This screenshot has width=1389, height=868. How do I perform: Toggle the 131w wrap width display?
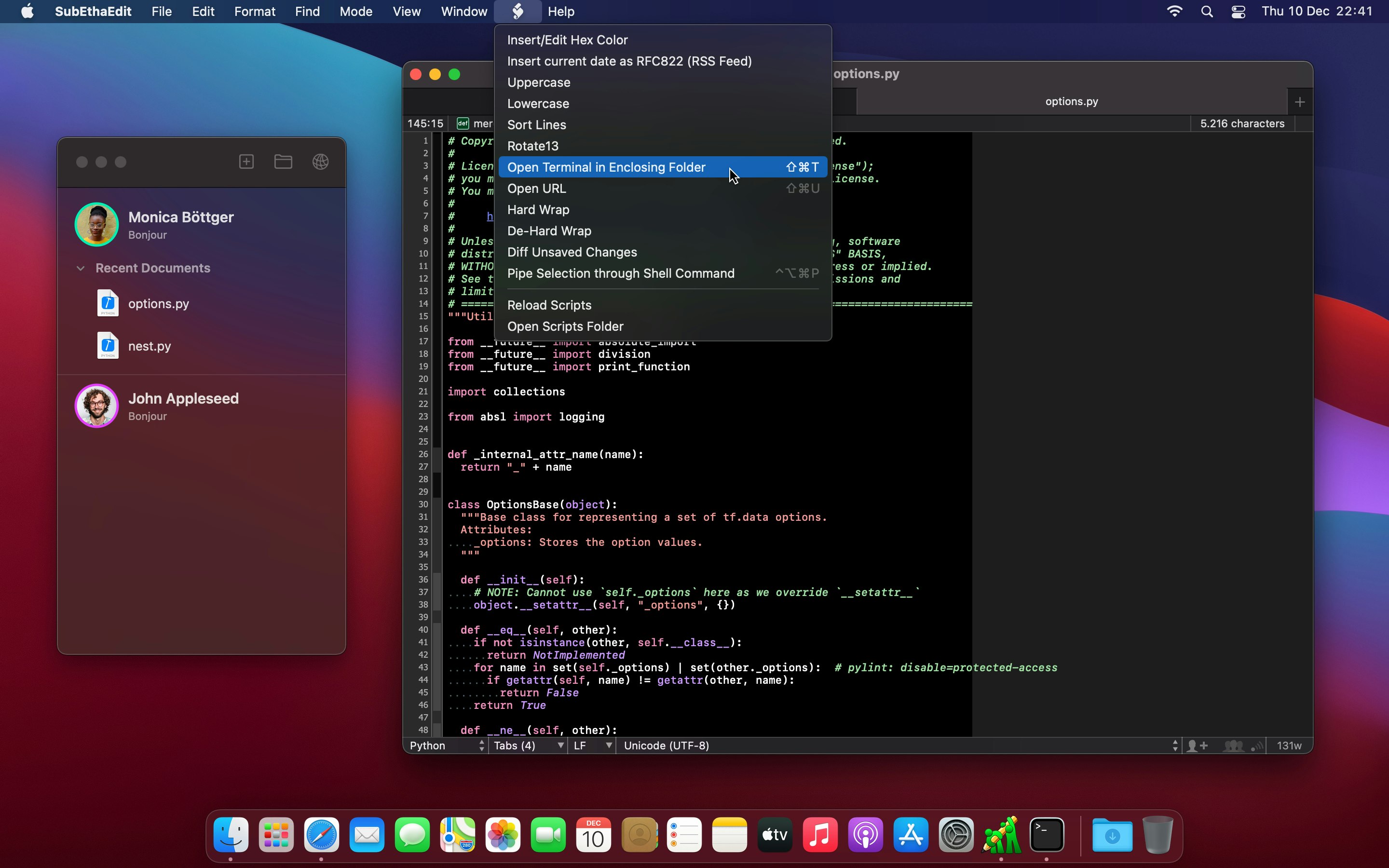pos(1289,746)
